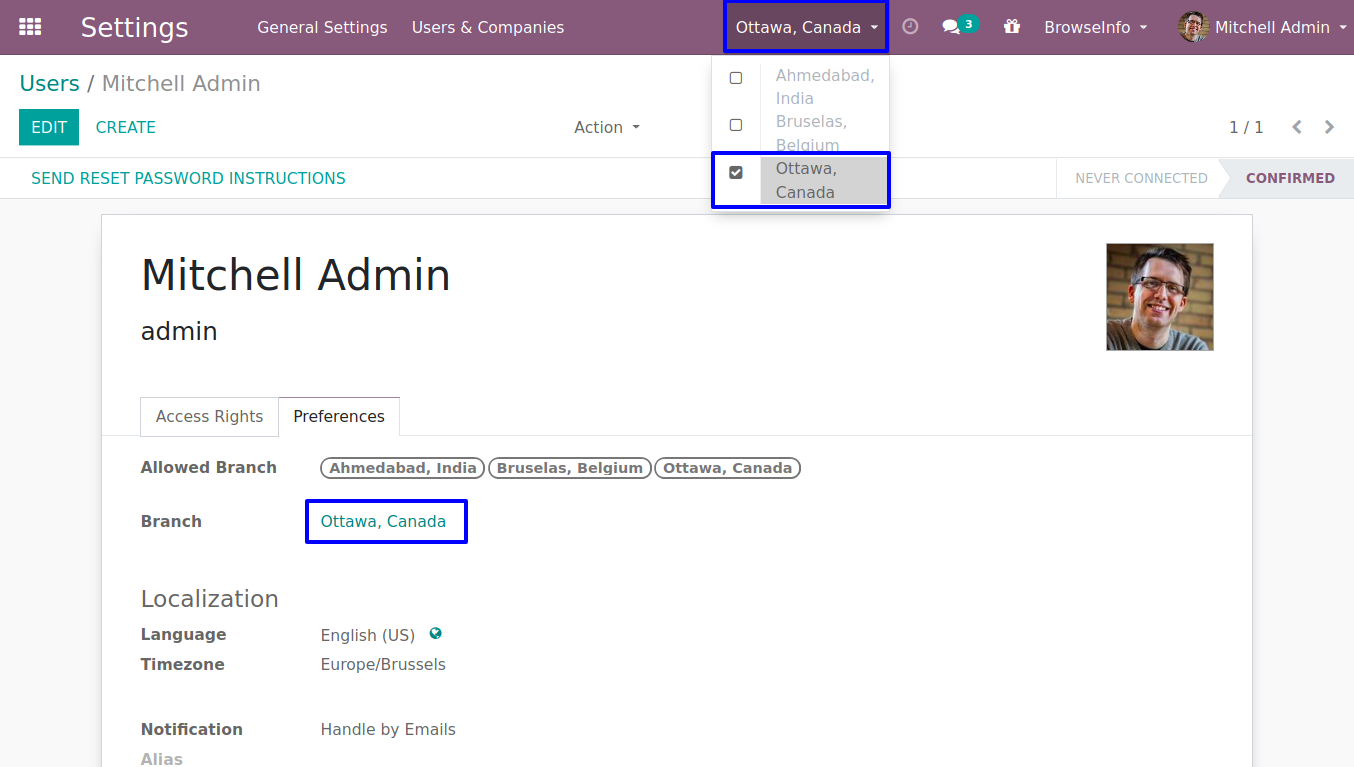Click the gift icon in navbar

(x=1012, y=27)
